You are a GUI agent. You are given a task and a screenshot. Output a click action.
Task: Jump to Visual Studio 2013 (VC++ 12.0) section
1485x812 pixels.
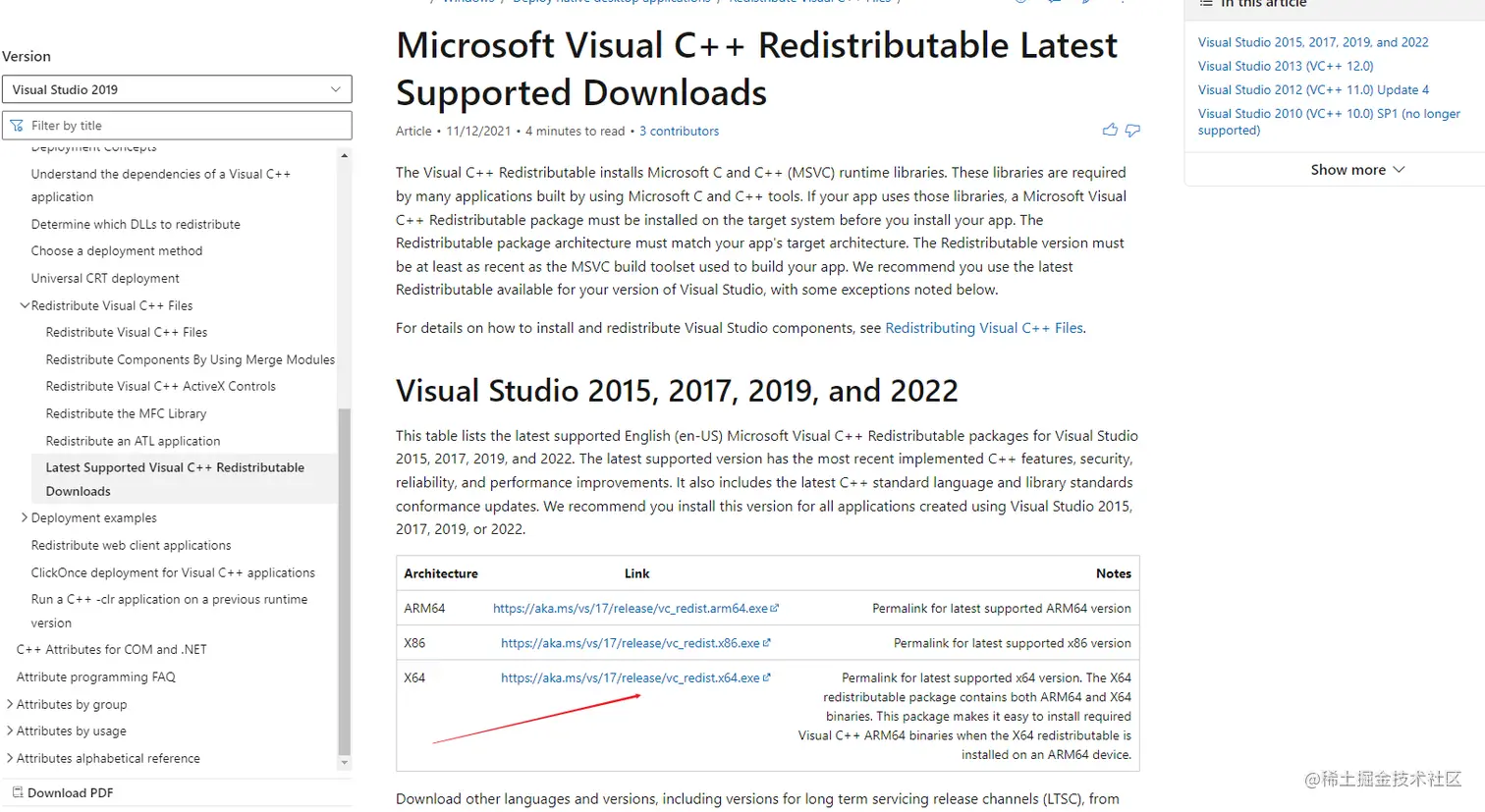(1286, 66)
